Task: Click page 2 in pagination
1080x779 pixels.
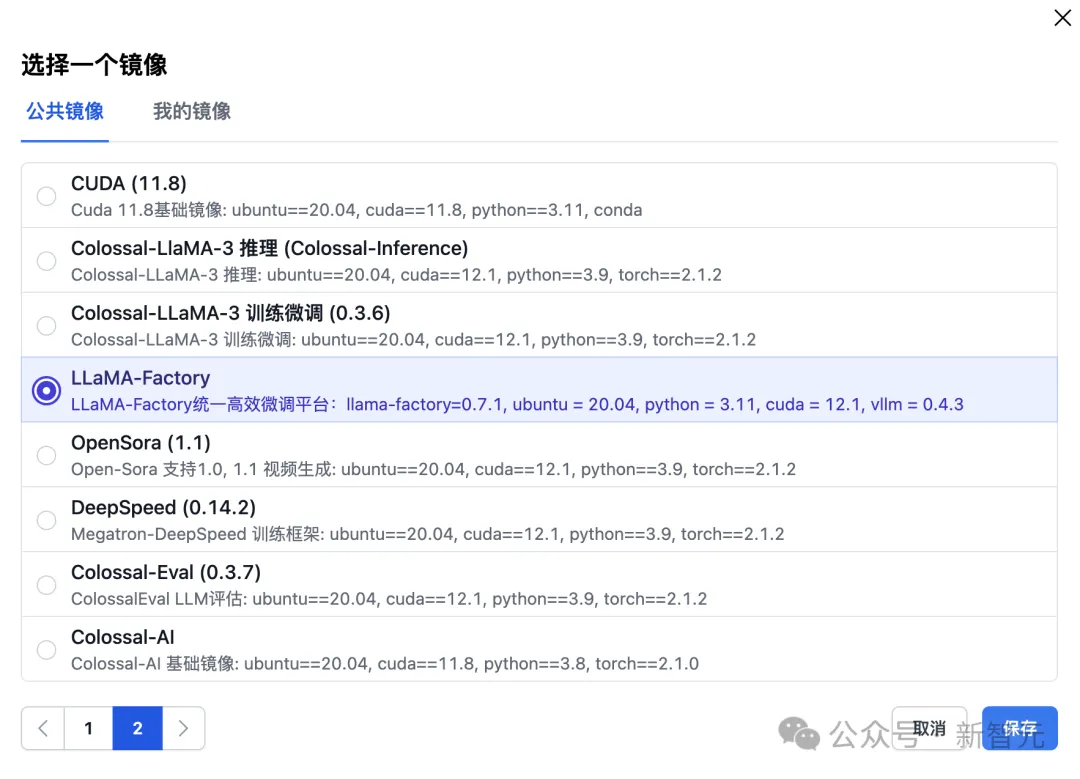Action: tap(138, 728)
